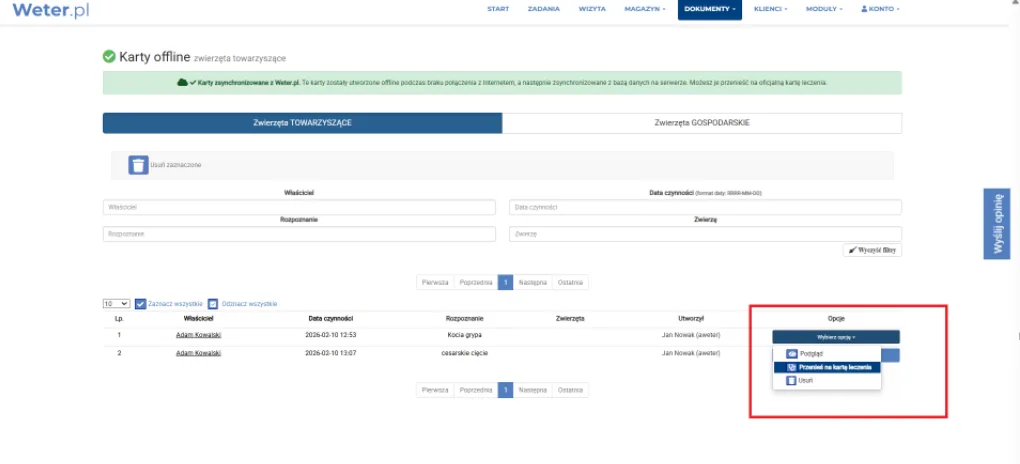The image size is (1020, 464).
Task: Focus the Rozpoznanie filter input
Action: point(299,234)
